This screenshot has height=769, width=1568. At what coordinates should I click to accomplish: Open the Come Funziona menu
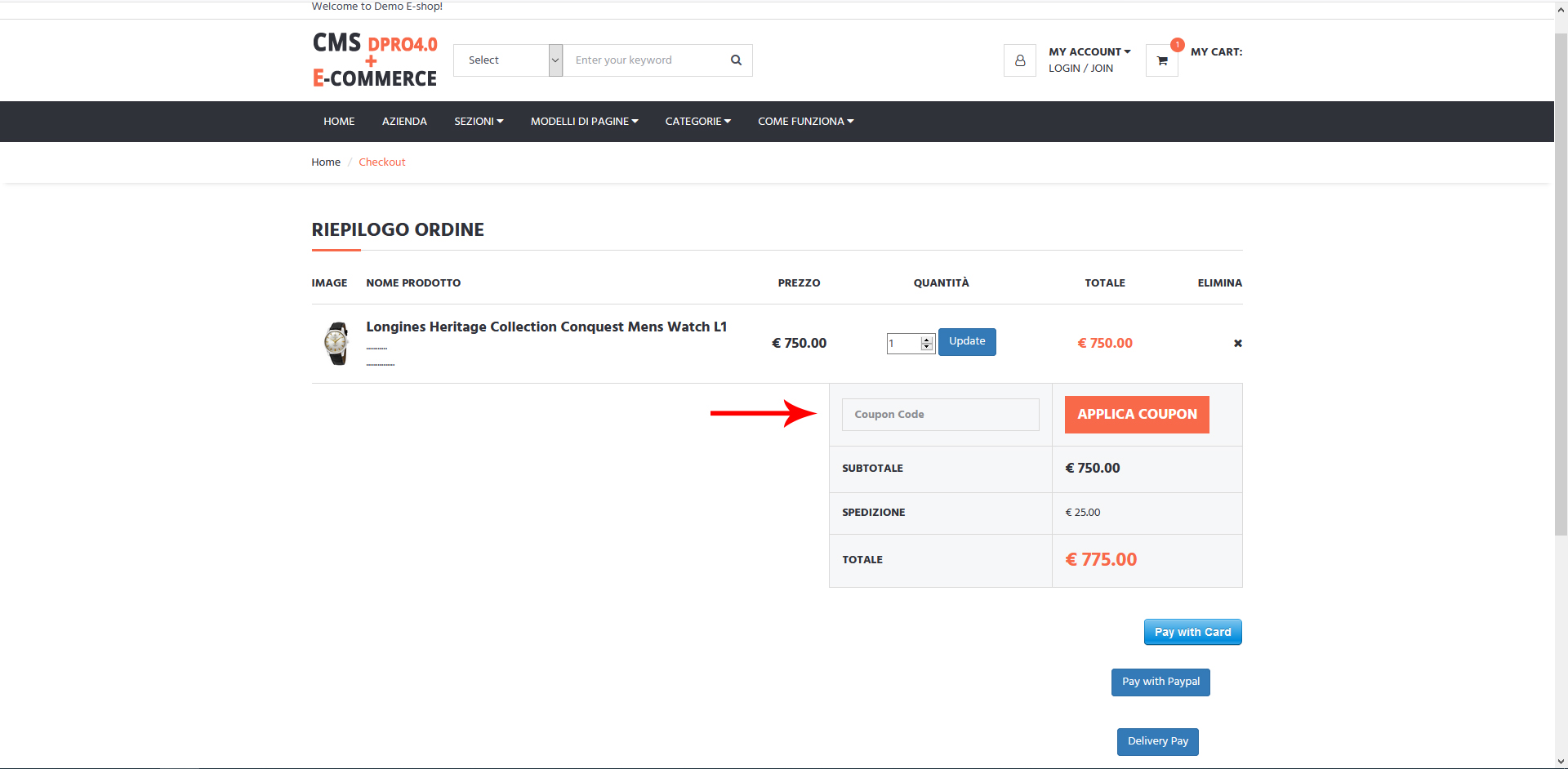point(805,122)
